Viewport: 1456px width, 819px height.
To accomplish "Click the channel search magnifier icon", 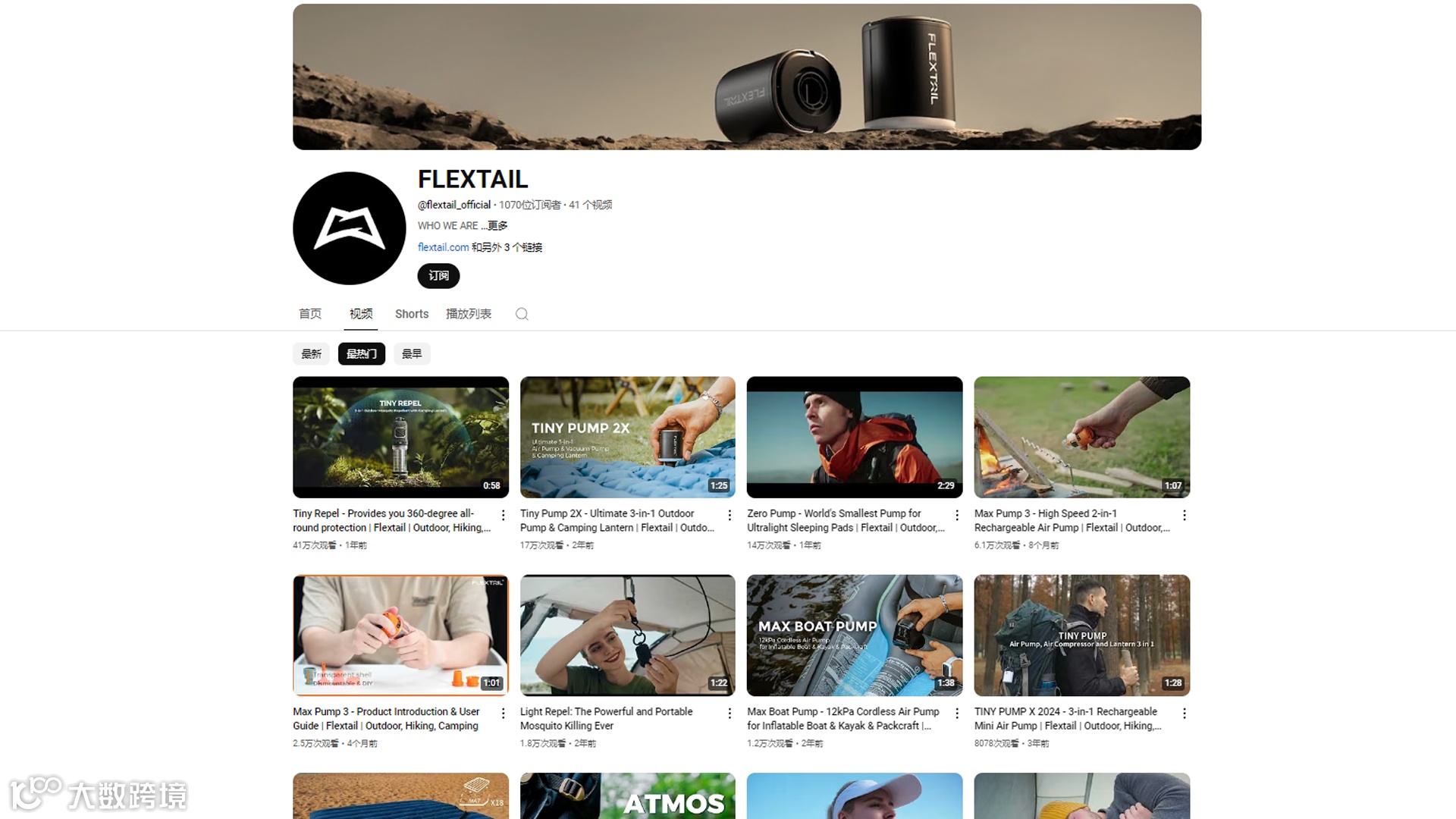I will pyautogui.click(x=522, y=314).
